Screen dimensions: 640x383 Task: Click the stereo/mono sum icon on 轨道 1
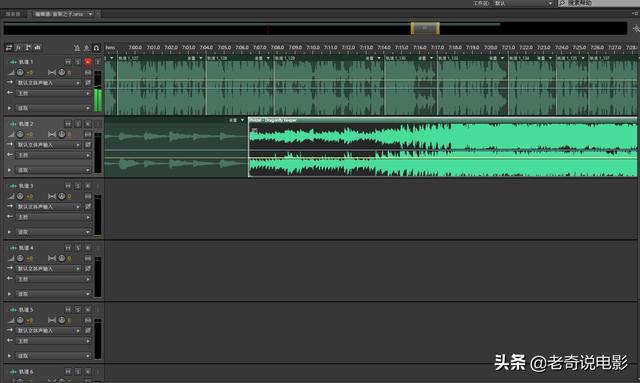88,72
